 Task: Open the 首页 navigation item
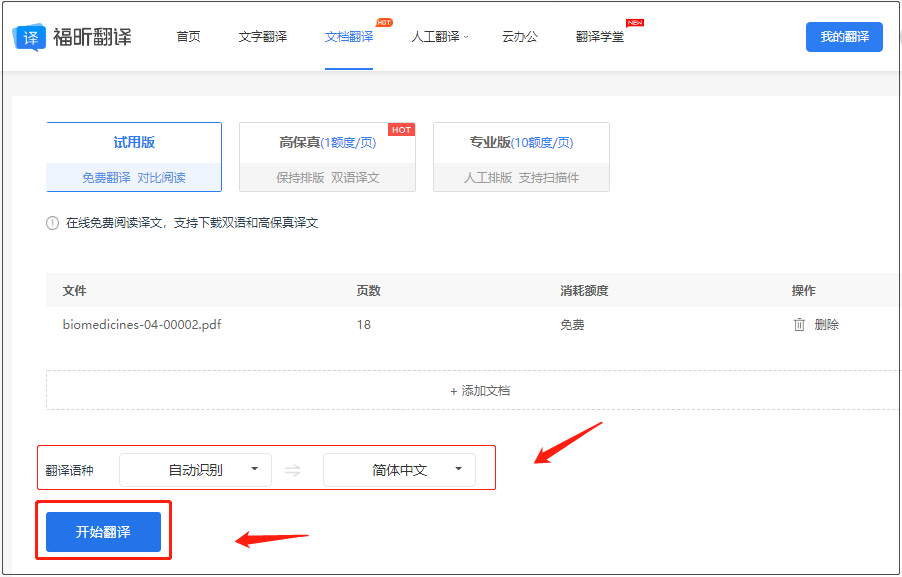coord(188,35)
